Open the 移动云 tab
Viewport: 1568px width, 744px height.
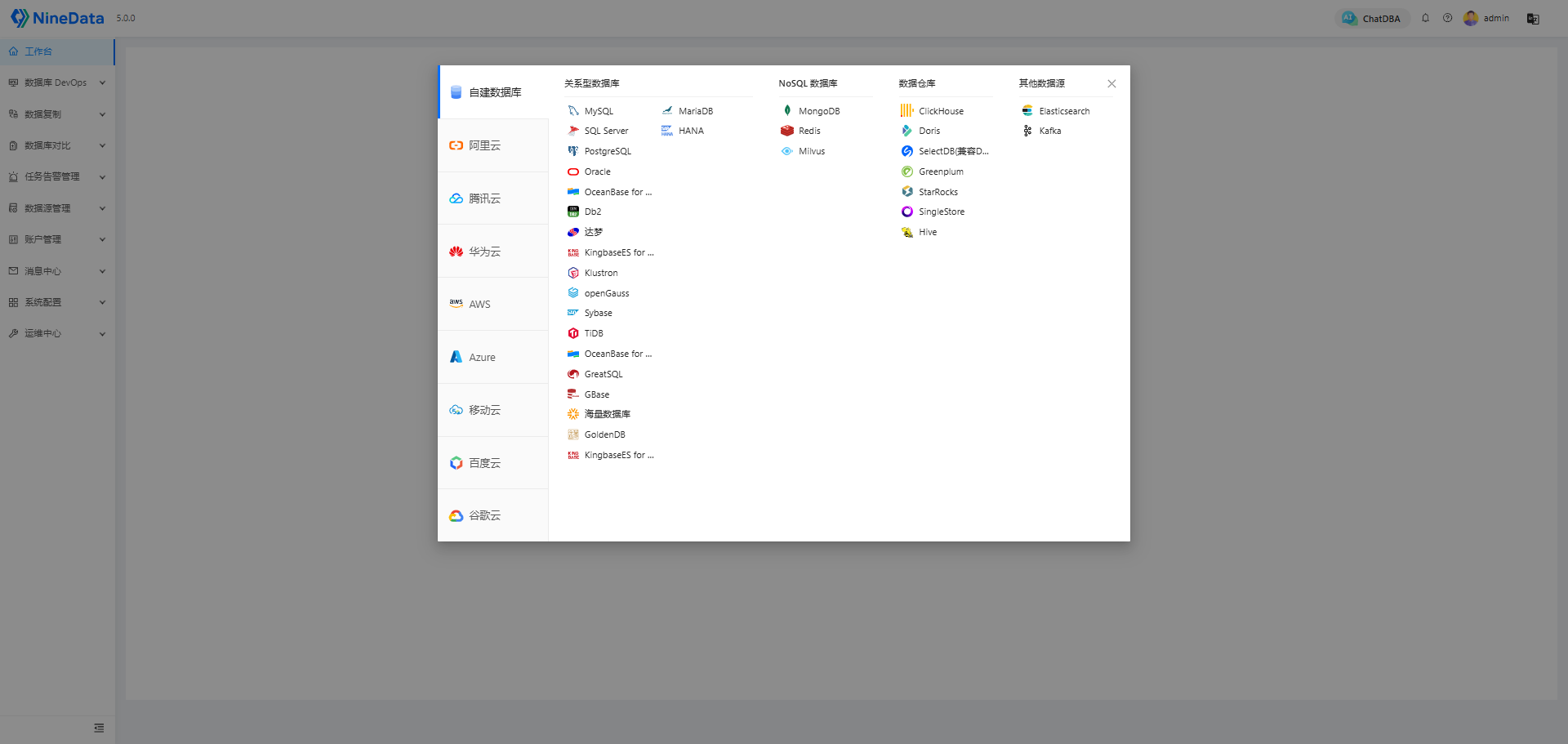tap(493, 410)
